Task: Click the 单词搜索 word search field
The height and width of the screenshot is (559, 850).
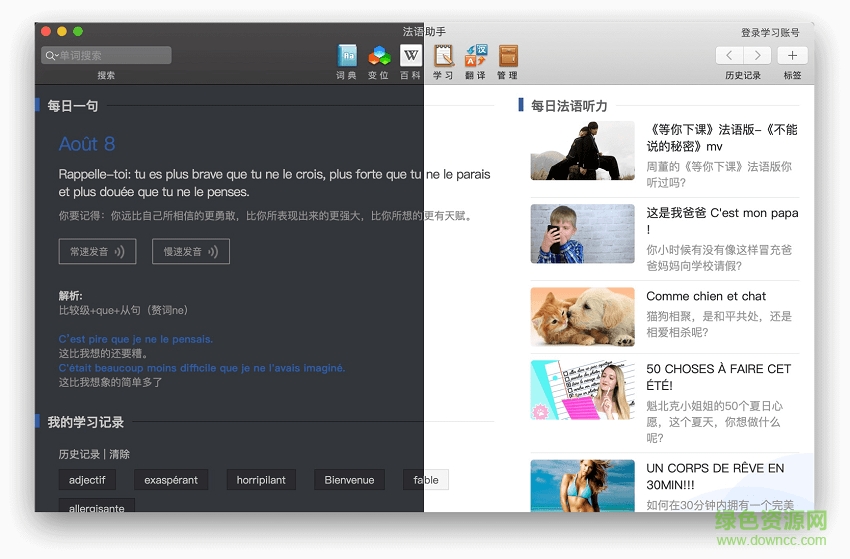Action: (112, 56)
